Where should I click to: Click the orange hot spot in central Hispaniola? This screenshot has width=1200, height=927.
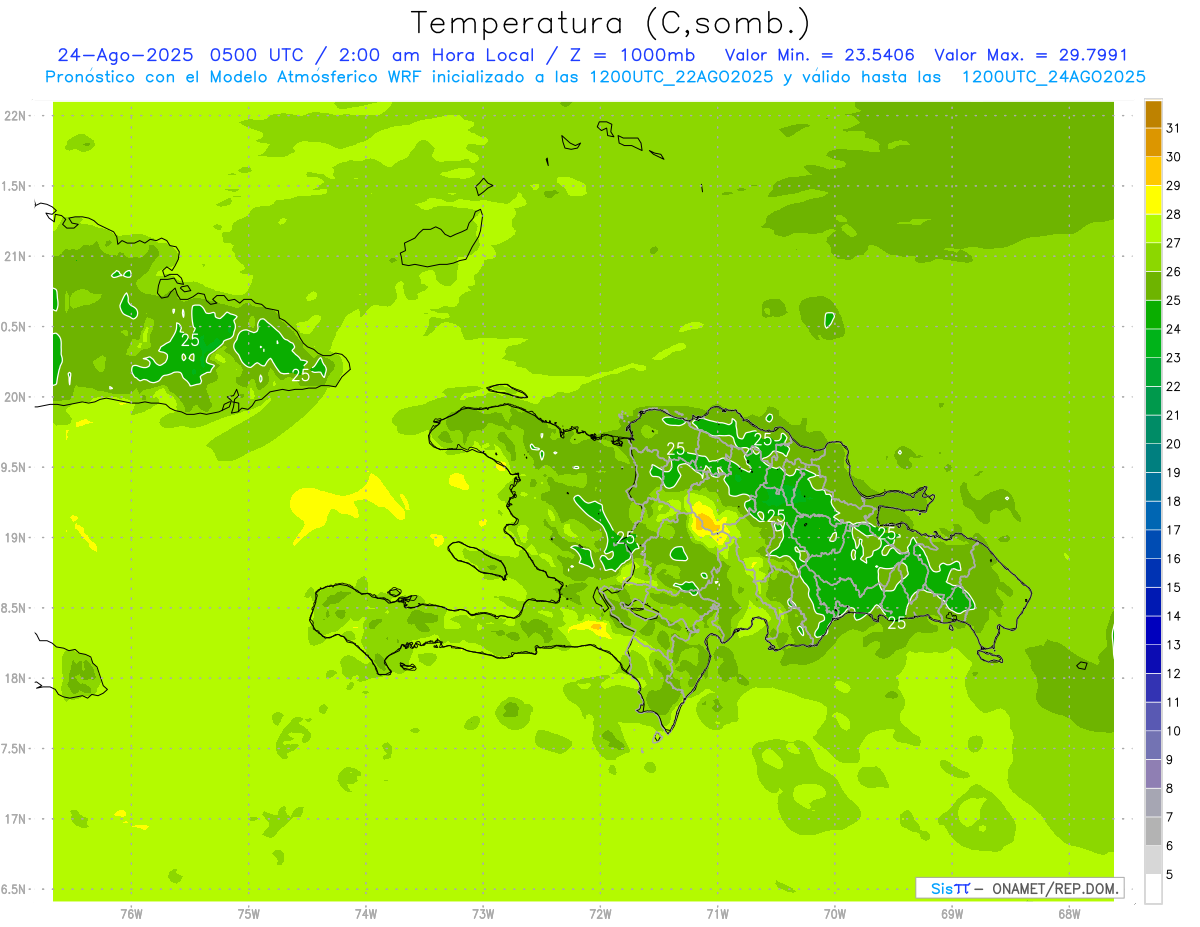click(706, 521)
